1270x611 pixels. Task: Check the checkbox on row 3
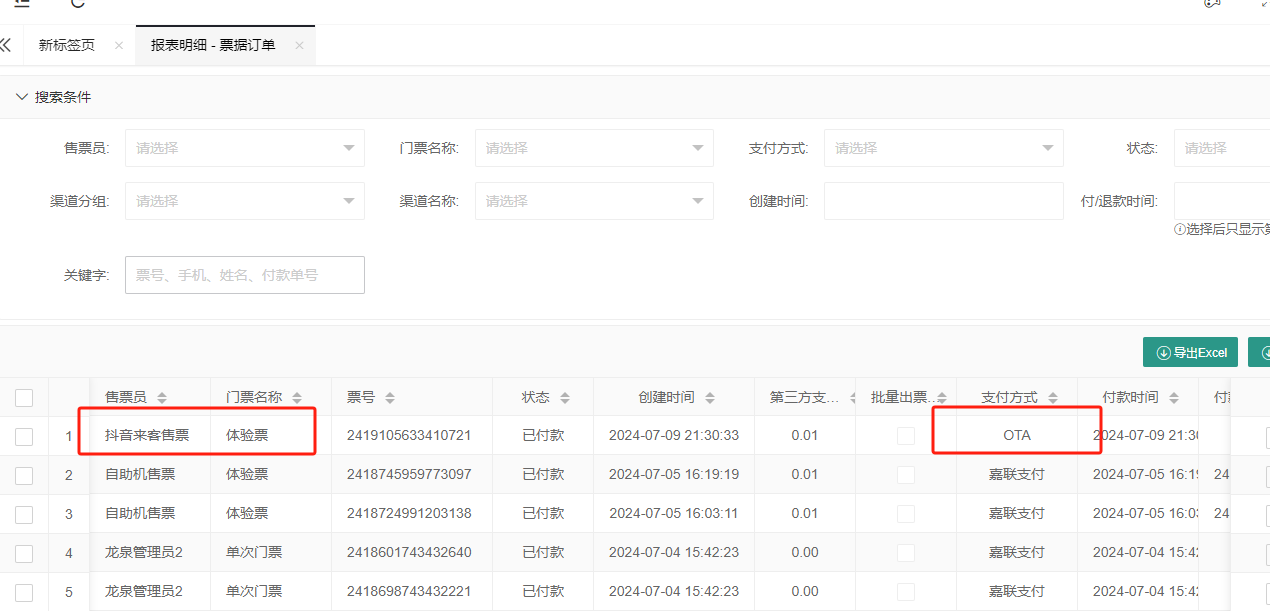pyautogui.click(x=24, y=513)
